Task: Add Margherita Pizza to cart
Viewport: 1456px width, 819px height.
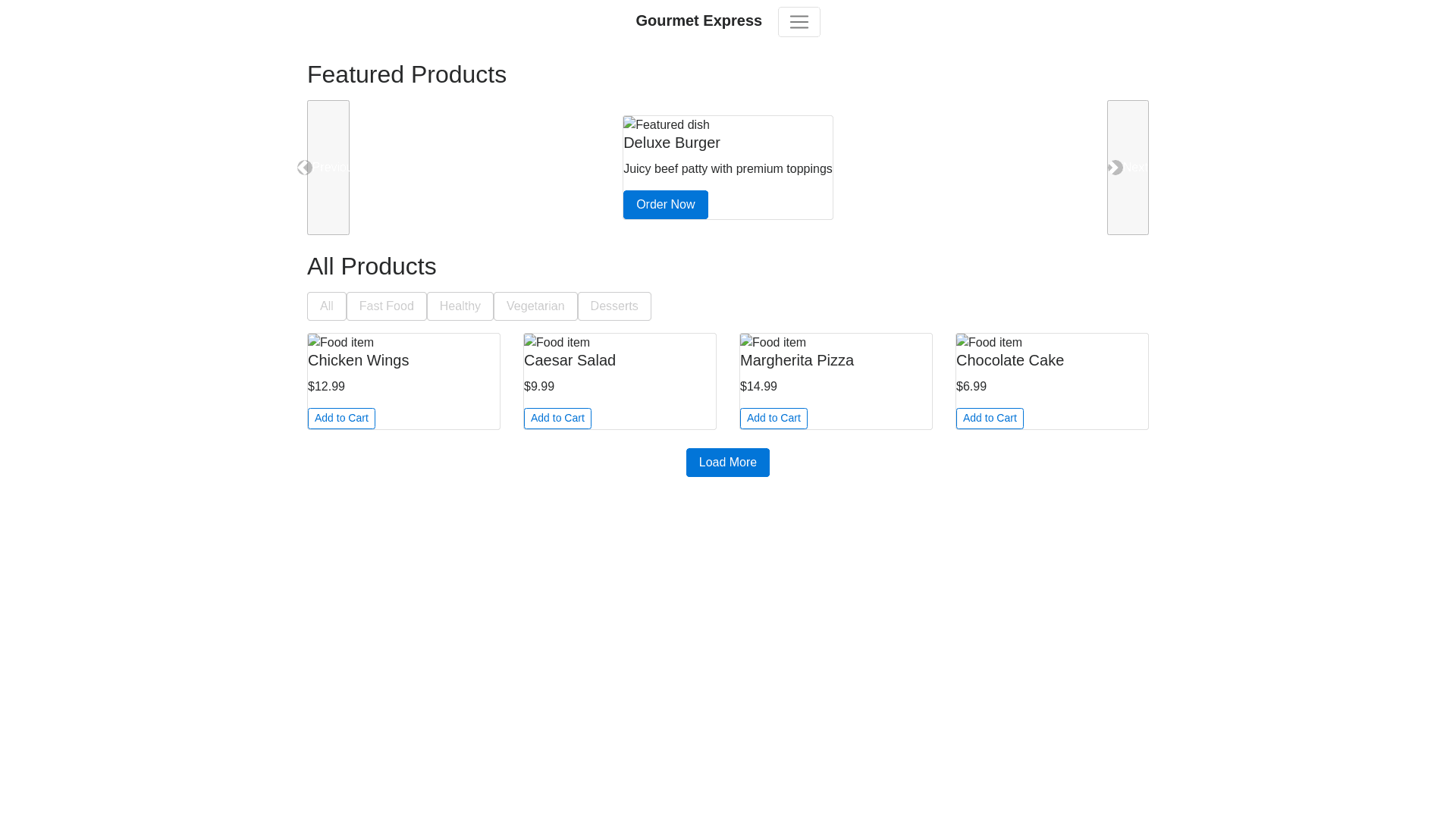Action: click(773, 419)
